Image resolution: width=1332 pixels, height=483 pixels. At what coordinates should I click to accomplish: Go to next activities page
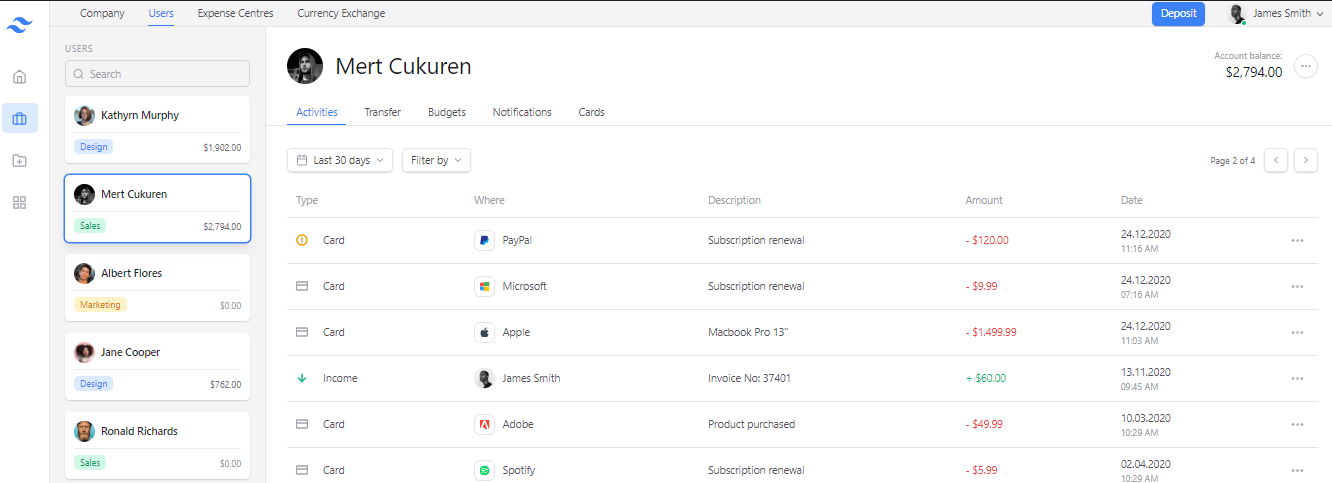tap(1306, 160)
